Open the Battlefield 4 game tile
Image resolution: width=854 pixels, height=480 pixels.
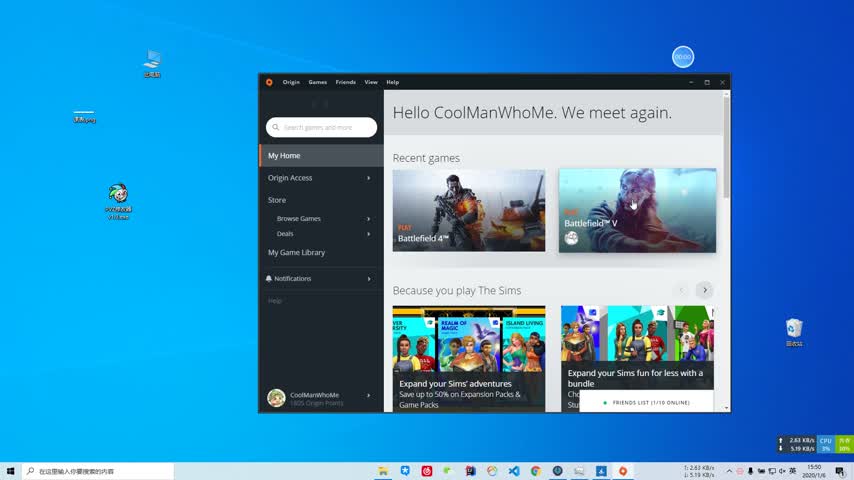point(468,210)
